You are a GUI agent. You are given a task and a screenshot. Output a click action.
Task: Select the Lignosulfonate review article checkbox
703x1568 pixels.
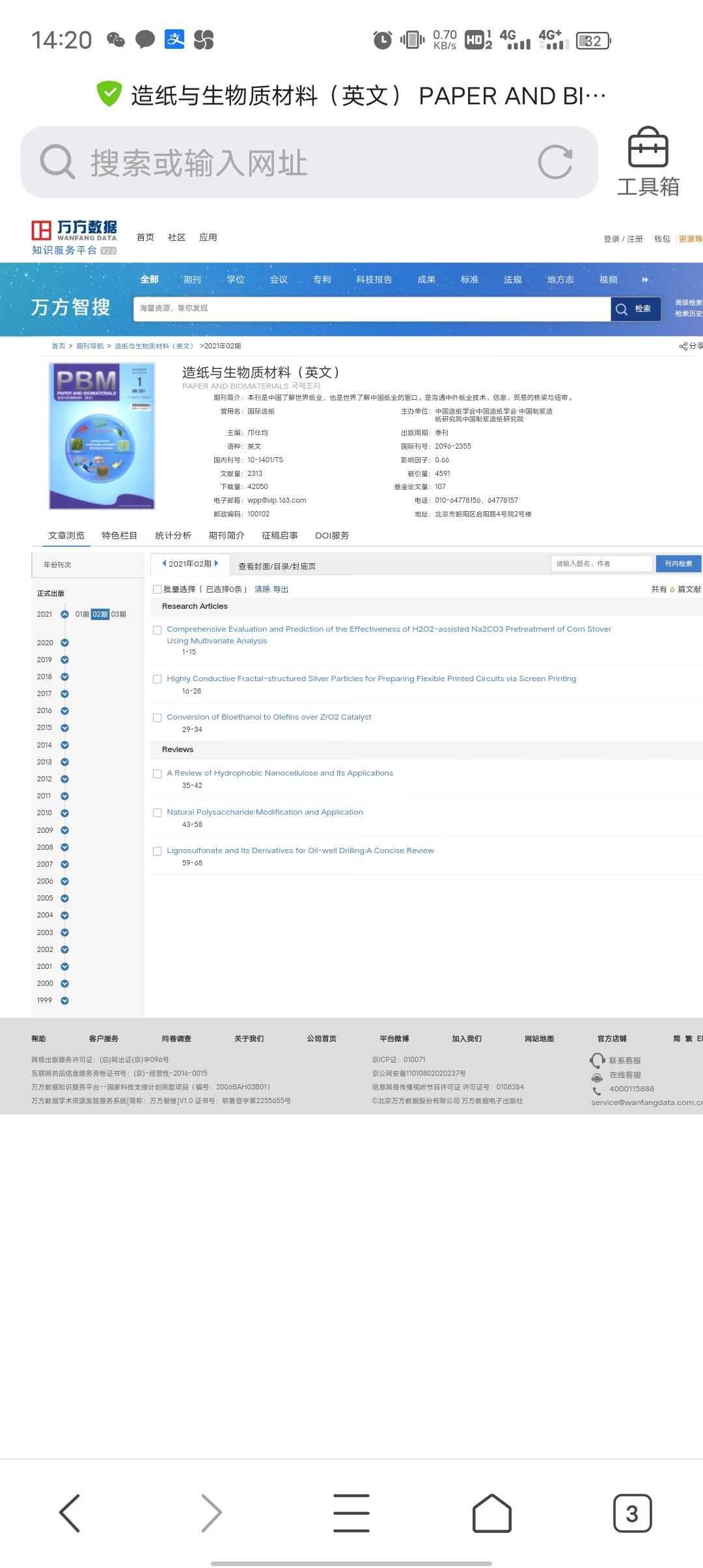[x=157, y=851]
